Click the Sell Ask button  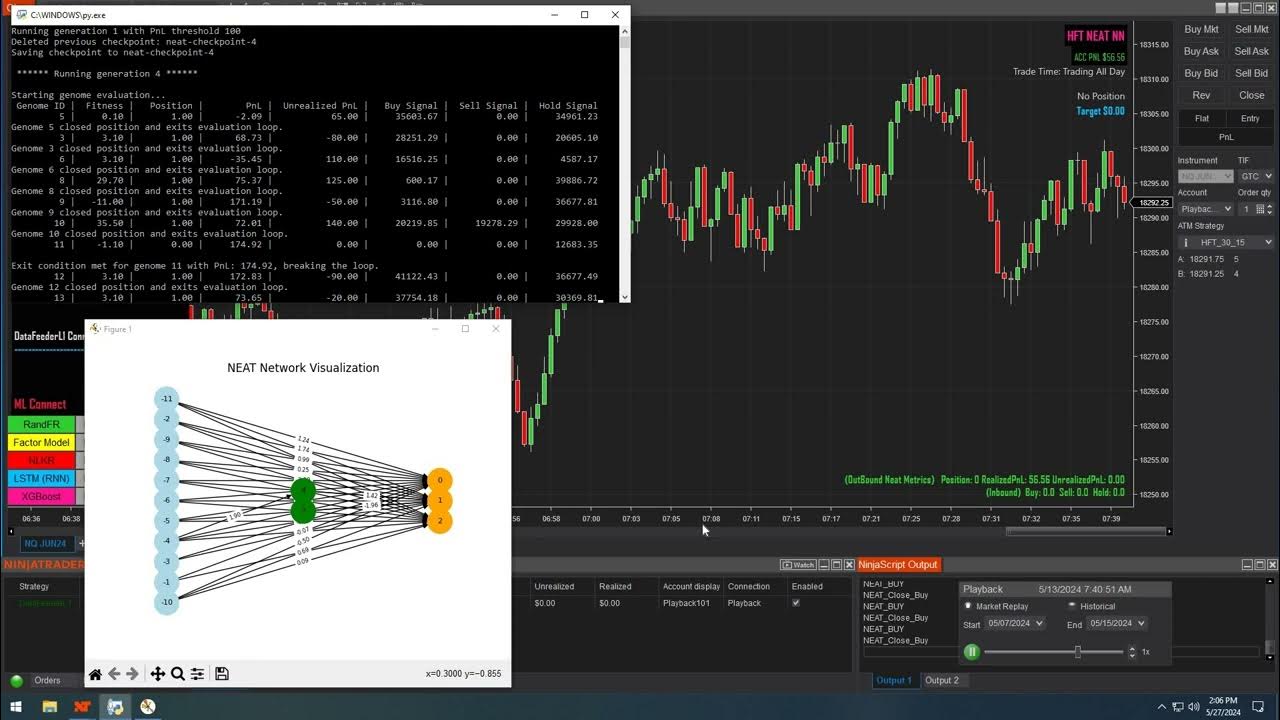(x=1251, y=52)
